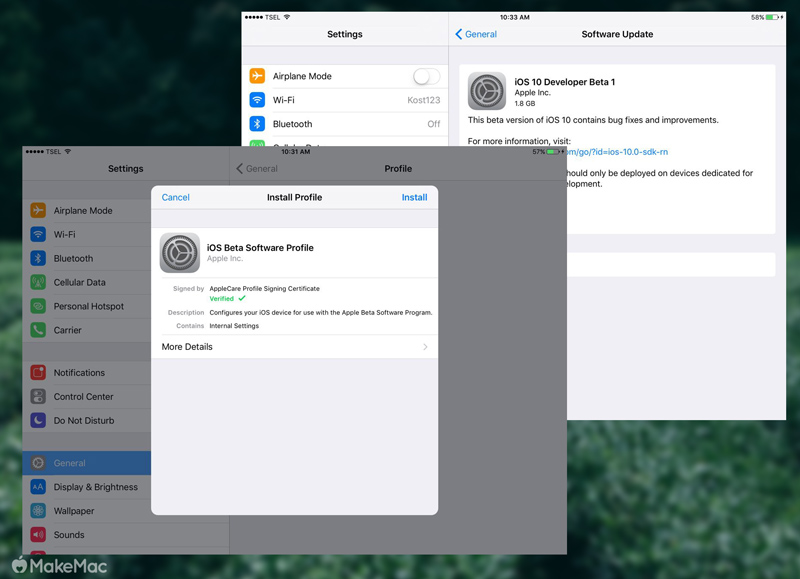800x579 pixels.
Task: Tap 10:33 AM clock in back window
Action: coord(514,17)
